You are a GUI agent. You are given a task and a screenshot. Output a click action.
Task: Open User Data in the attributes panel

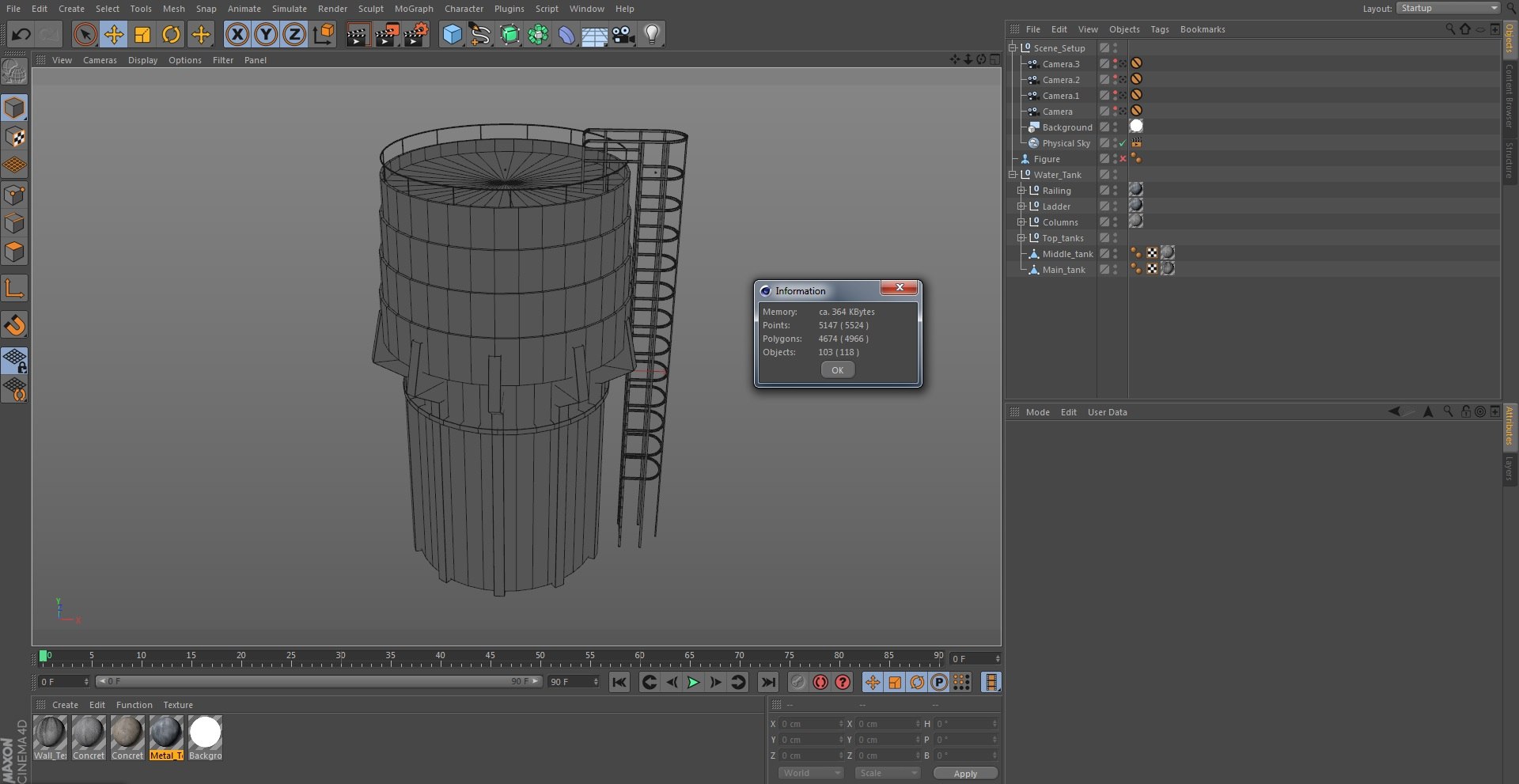1107,412
